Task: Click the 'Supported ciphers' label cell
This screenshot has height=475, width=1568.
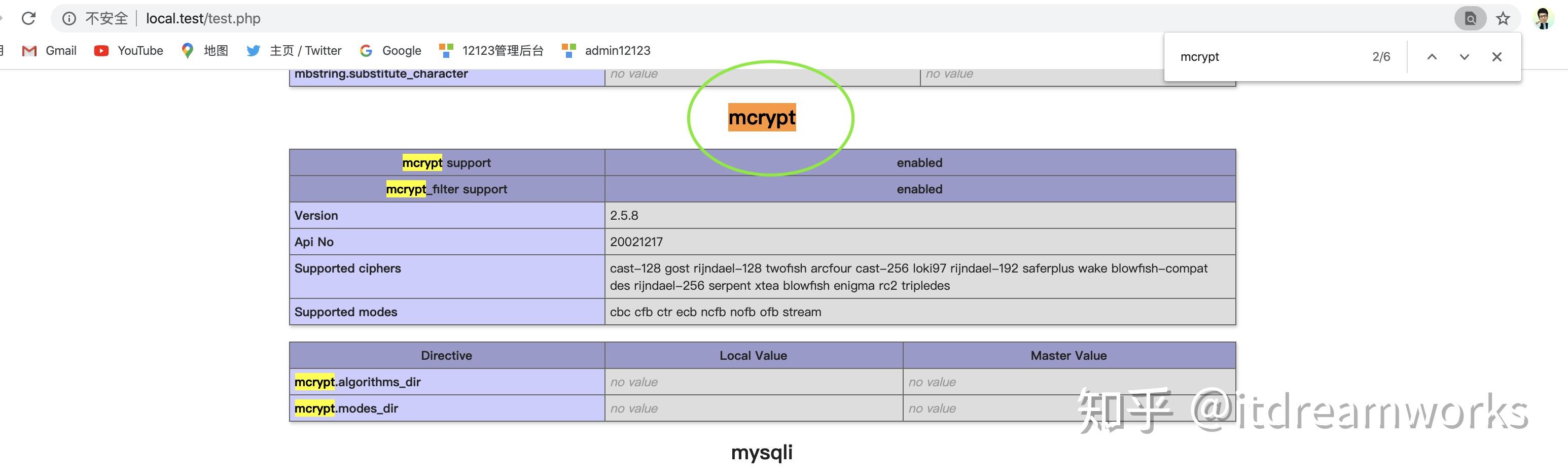Action: coord(447,277)
